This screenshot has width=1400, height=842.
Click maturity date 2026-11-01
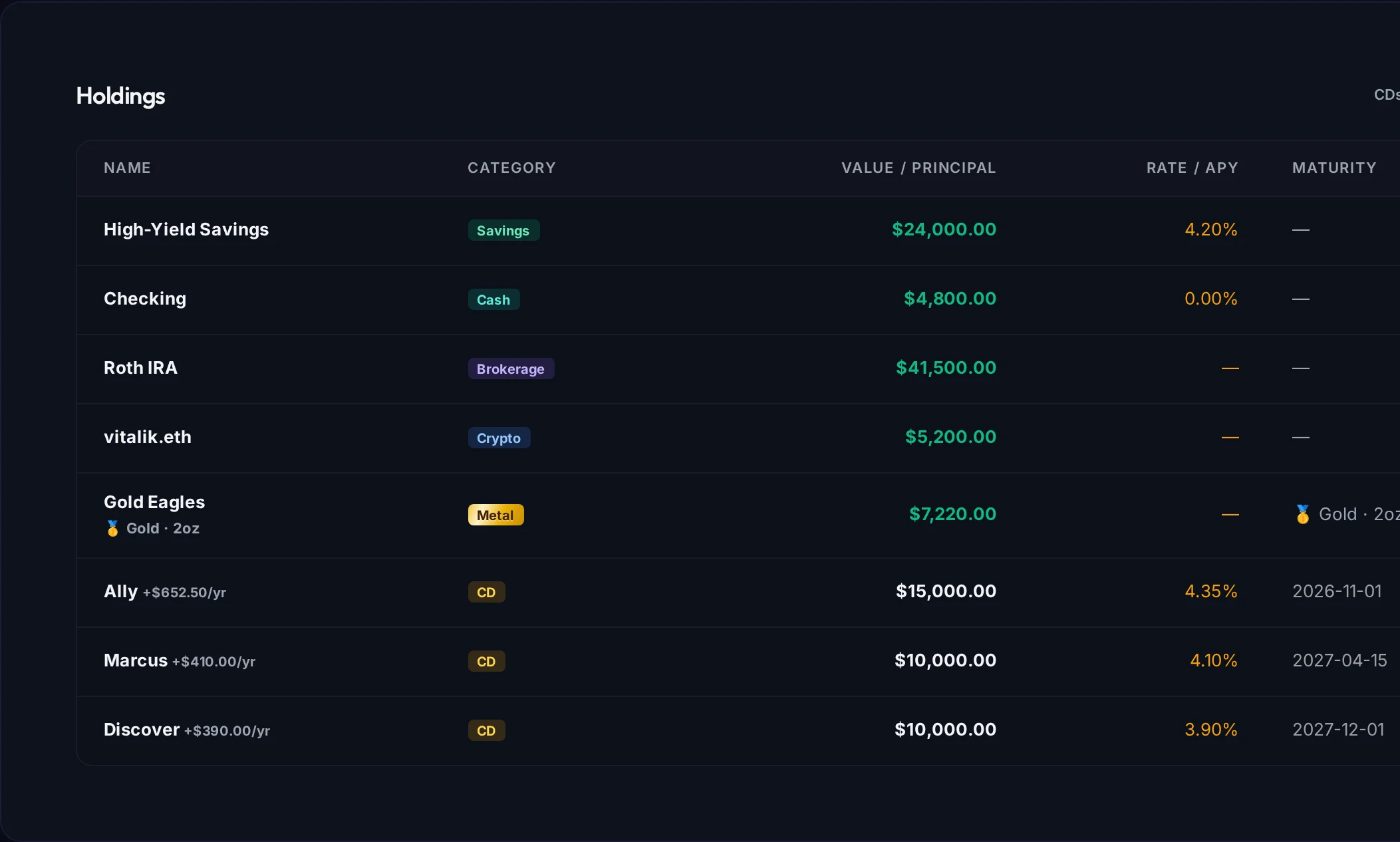click(1337, 591)
